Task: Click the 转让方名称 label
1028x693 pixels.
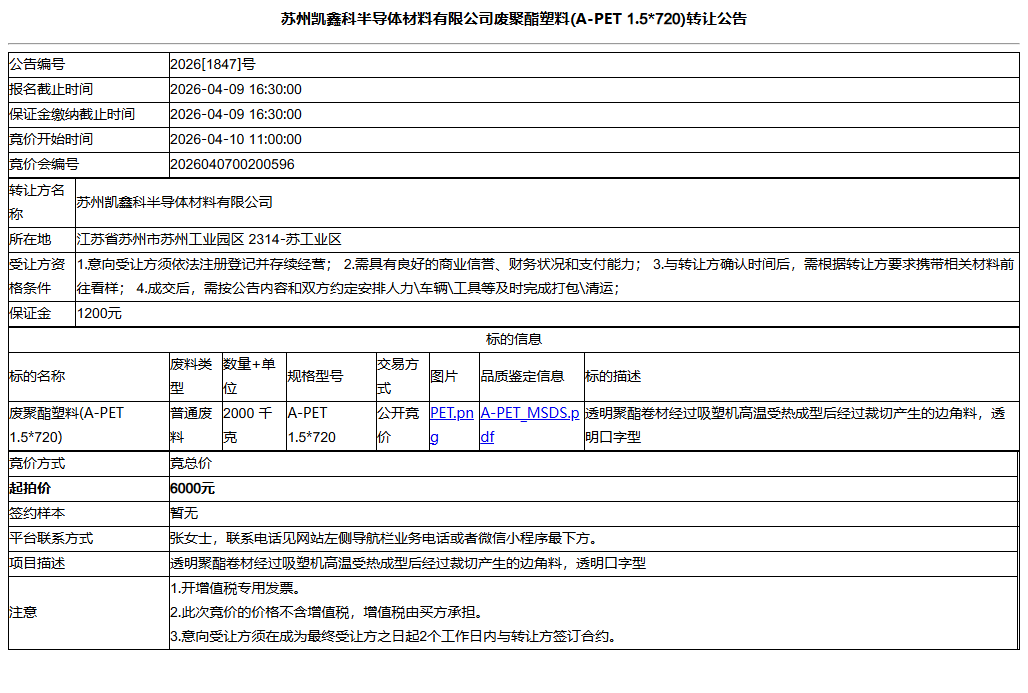Action: click(37, 202)
